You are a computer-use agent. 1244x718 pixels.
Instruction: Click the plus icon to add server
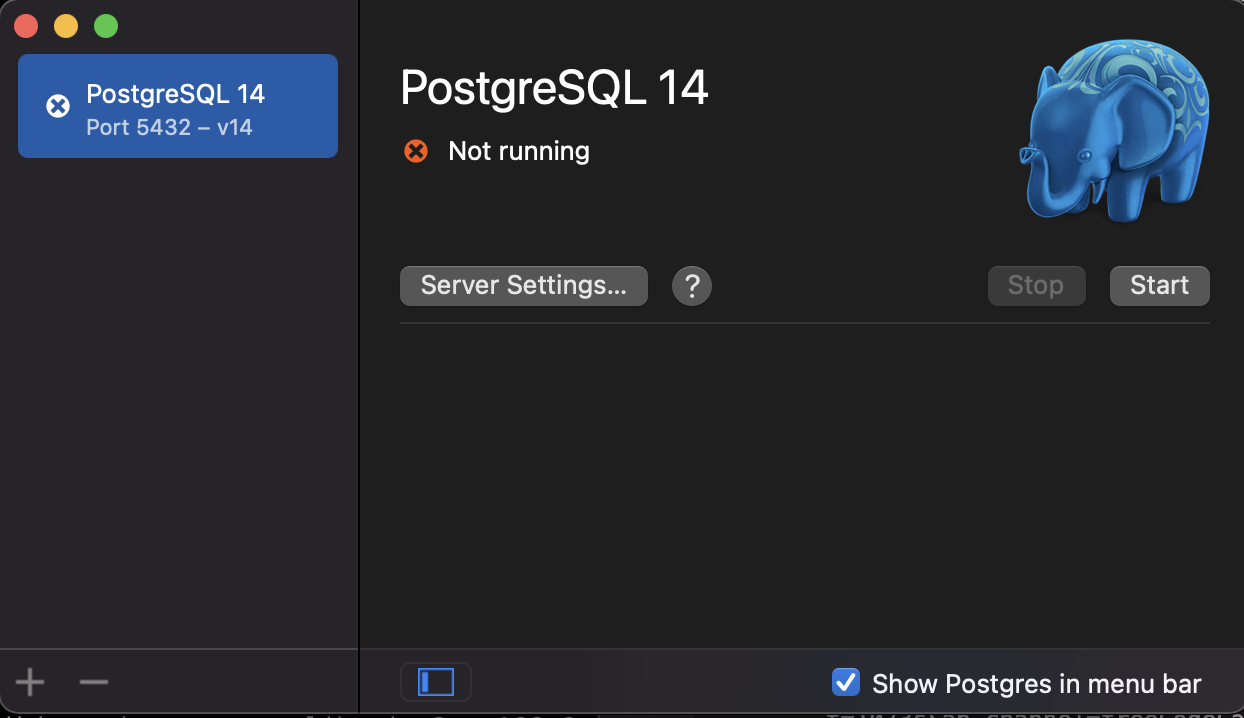[30, 683]
